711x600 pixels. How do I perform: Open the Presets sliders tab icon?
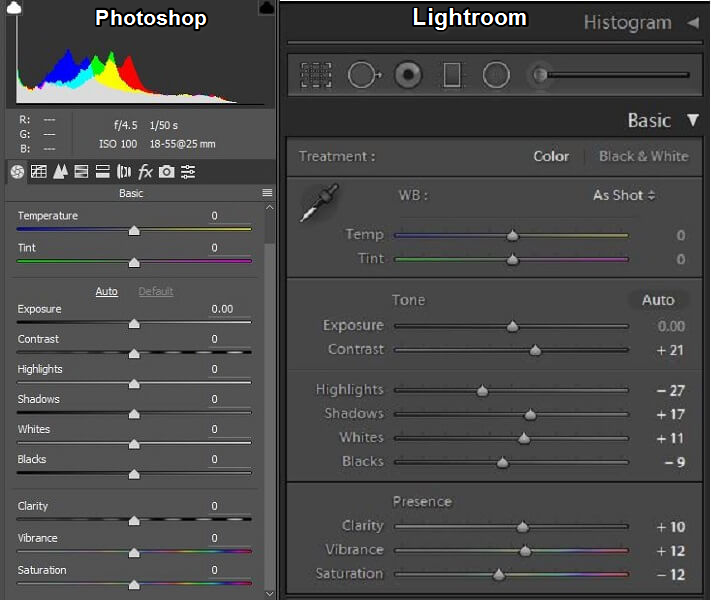(188, 171)
